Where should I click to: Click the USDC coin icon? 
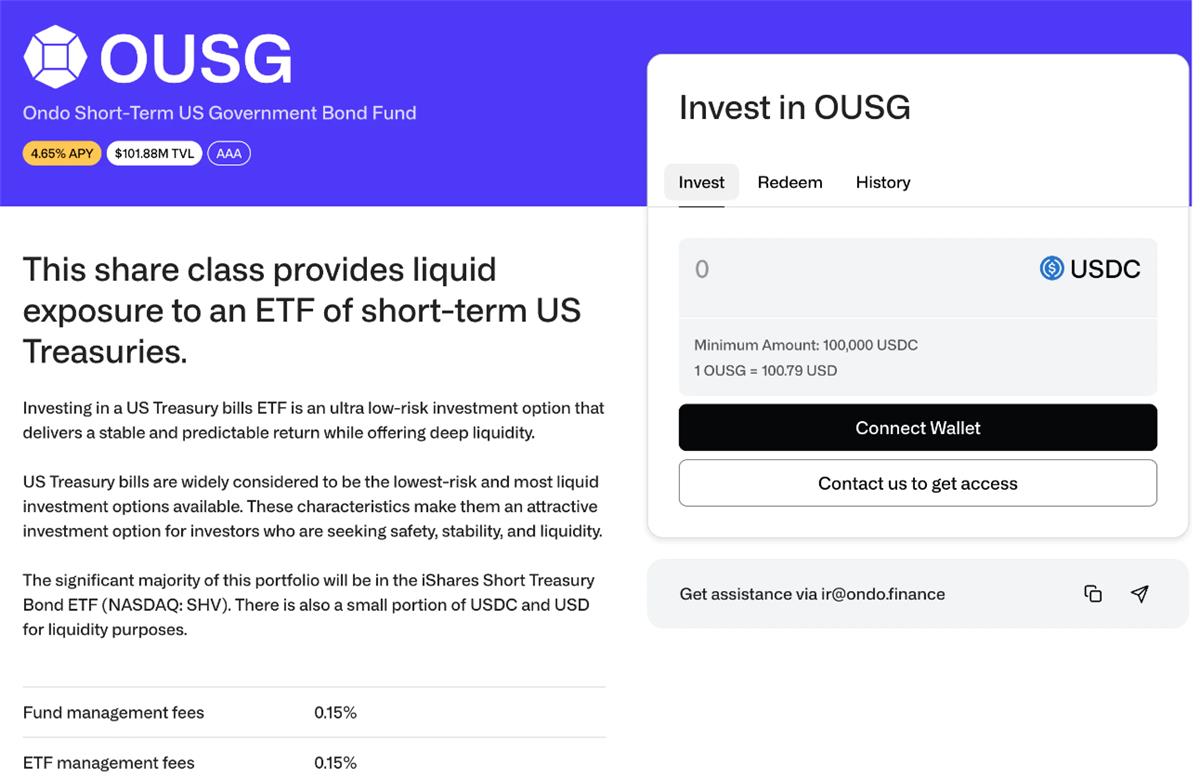[1051, 268]
